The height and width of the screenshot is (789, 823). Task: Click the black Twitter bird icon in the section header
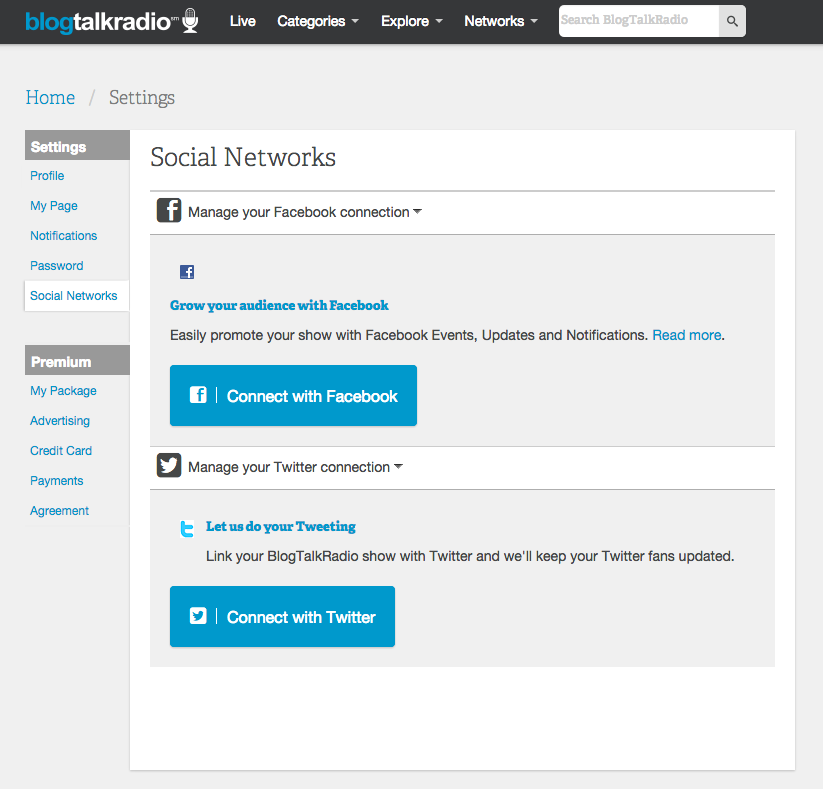point(169,465)
